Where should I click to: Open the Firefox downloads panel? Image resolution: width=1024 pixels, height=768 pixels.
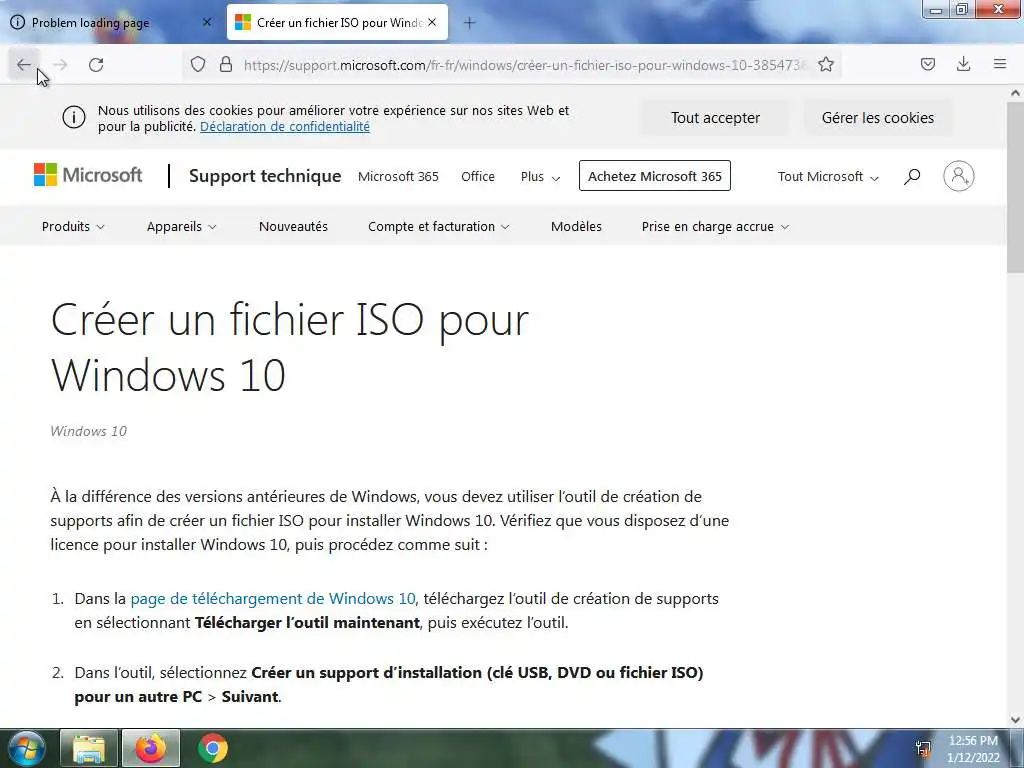pos(963,64)
